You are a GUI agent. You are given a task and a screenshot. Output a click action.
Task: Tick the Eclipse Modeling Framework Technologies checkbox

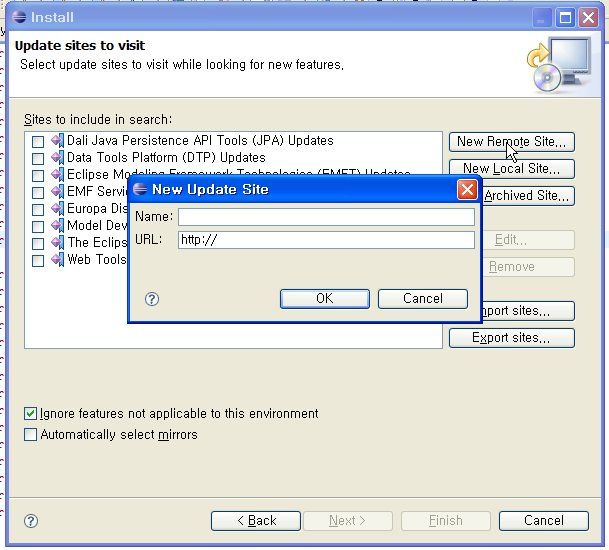coord(38,176)
